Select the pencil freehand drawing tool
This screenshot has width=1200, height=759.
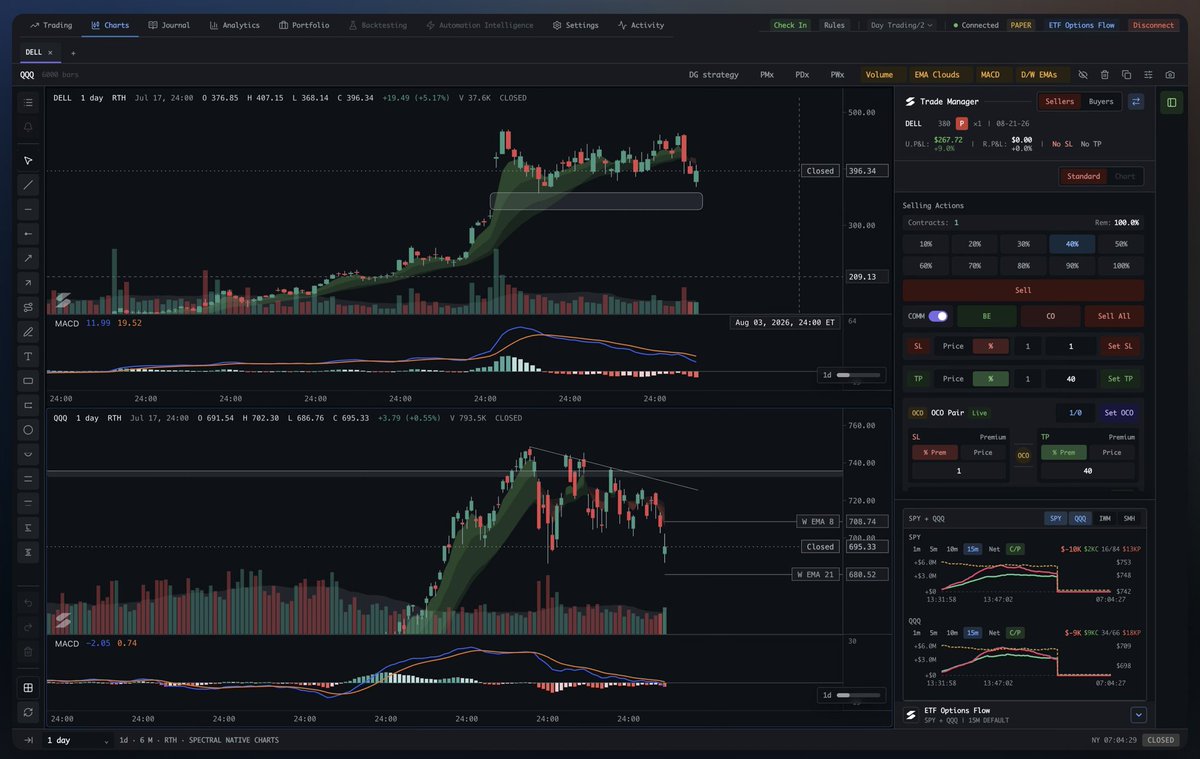tap(28, 332)
